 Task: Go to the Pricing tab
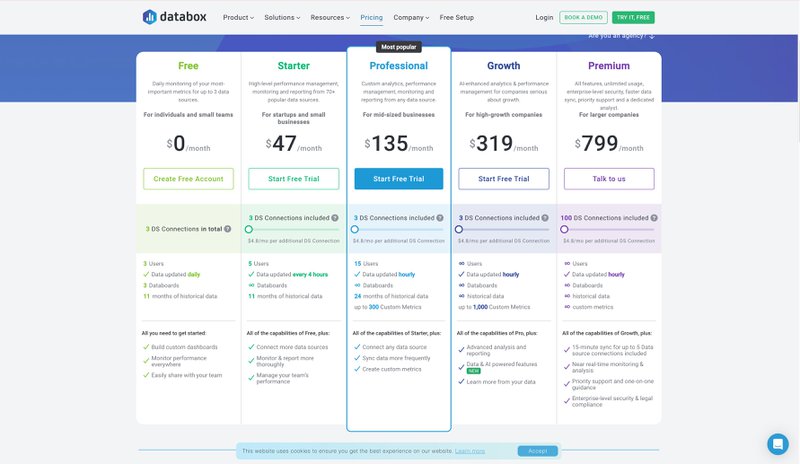(371, 18)
